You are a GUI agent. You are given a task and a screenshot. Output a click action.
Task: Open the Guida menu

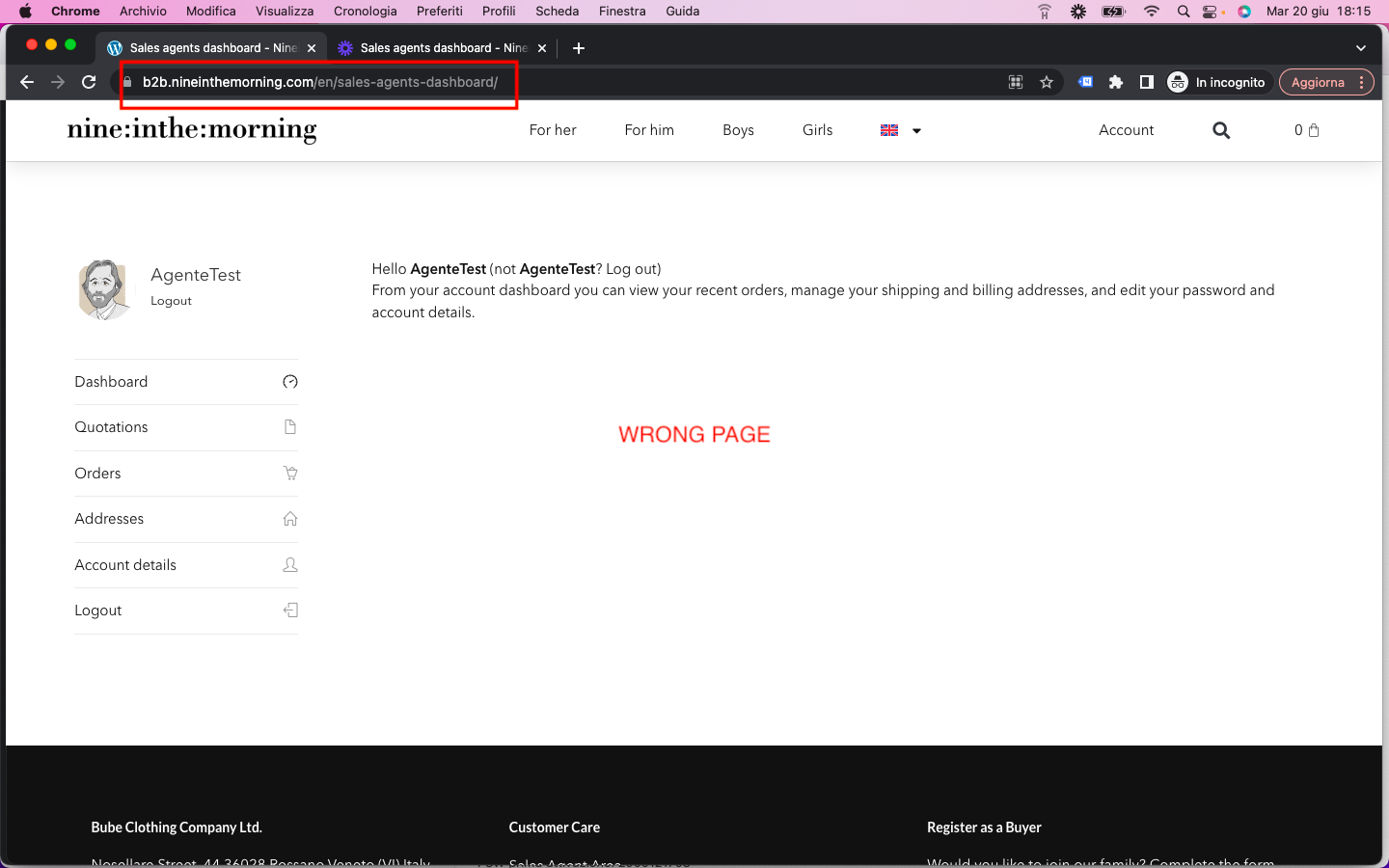683,12
